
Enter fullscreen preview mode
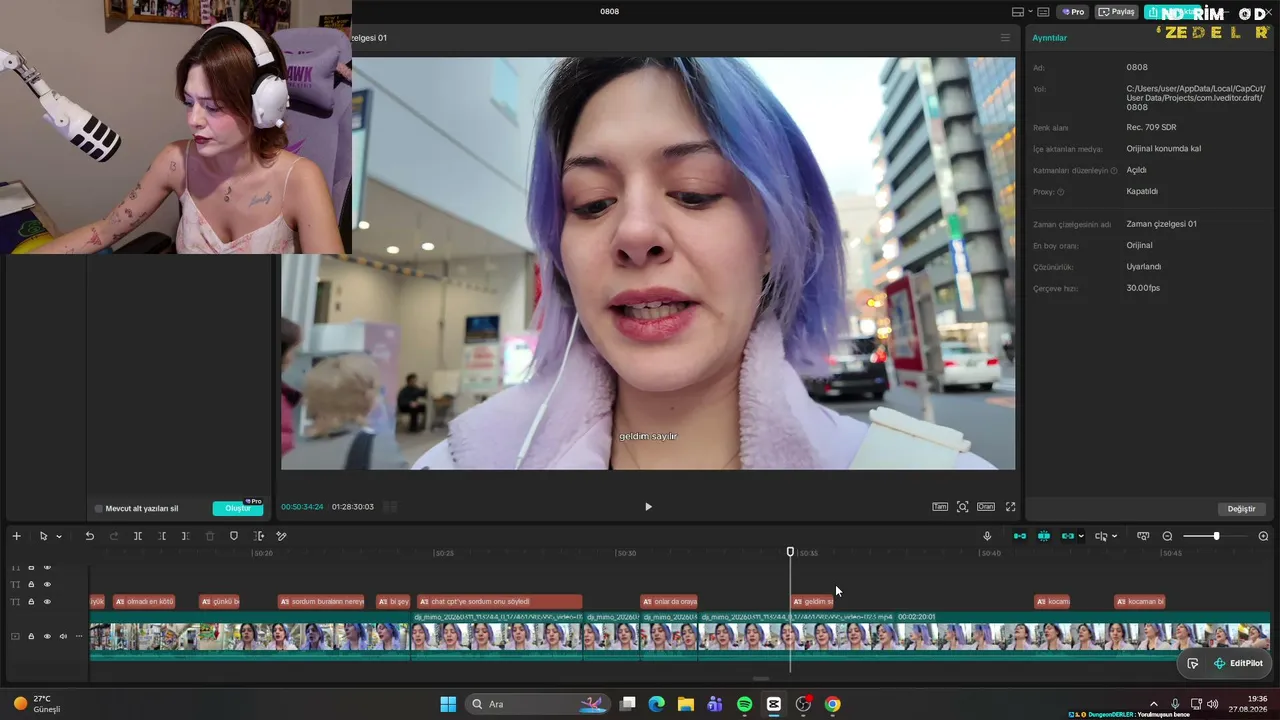click(x=1010, y=507)
